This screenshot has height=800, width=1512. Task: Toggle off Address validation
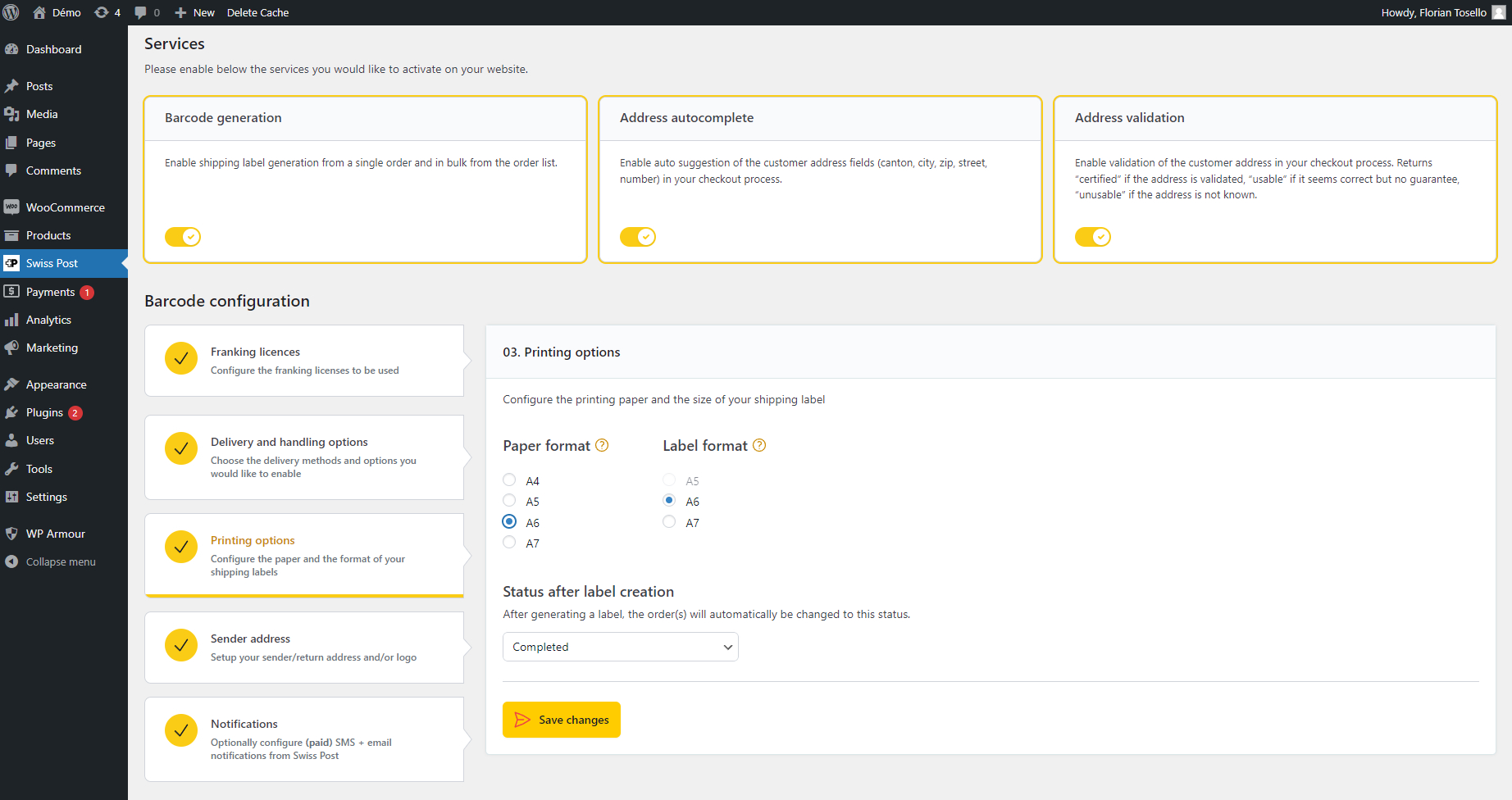point(1092,237)
